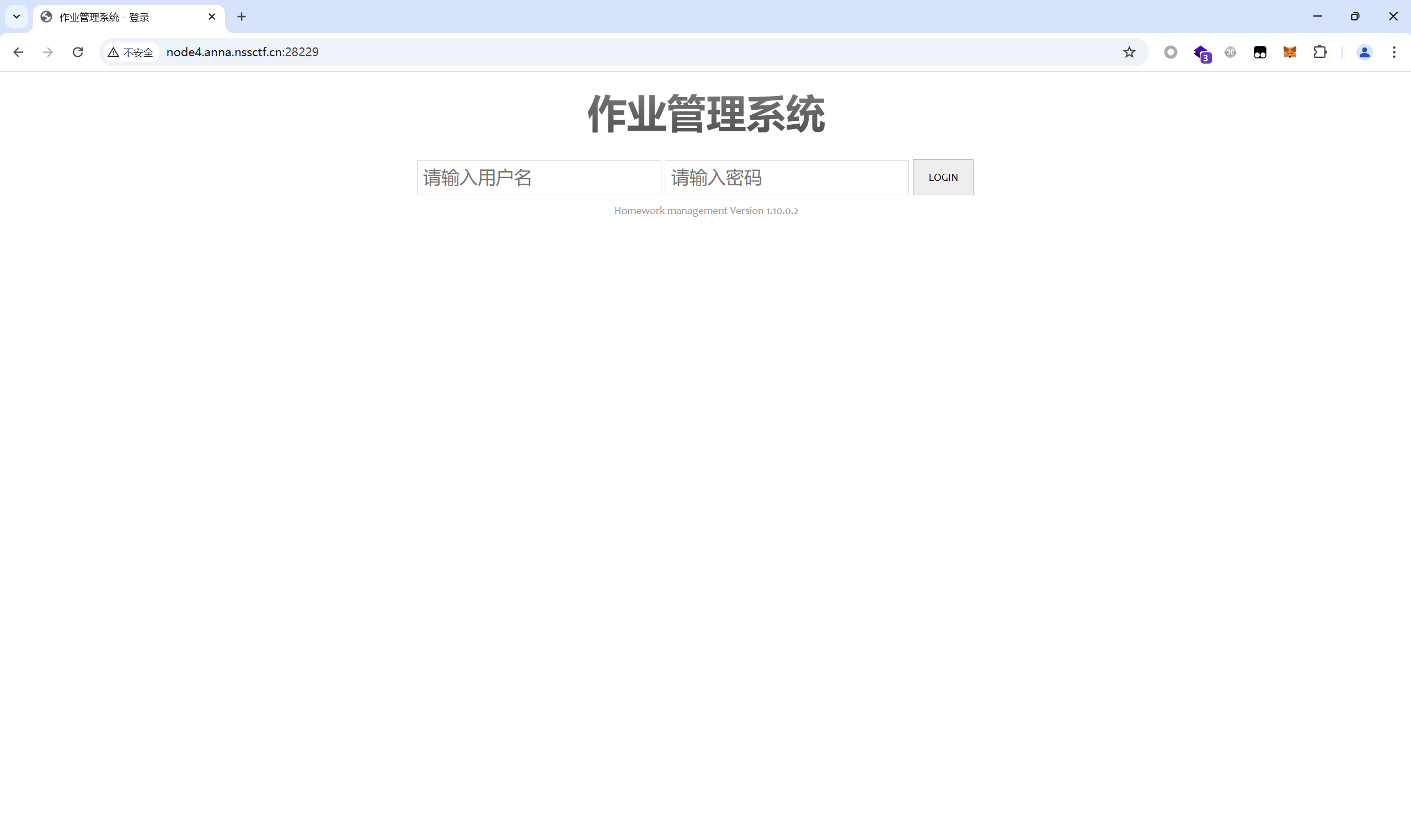1411x840 pixels.
Task: Open Chrome's three-dot menu
Action: [1394, 52]
